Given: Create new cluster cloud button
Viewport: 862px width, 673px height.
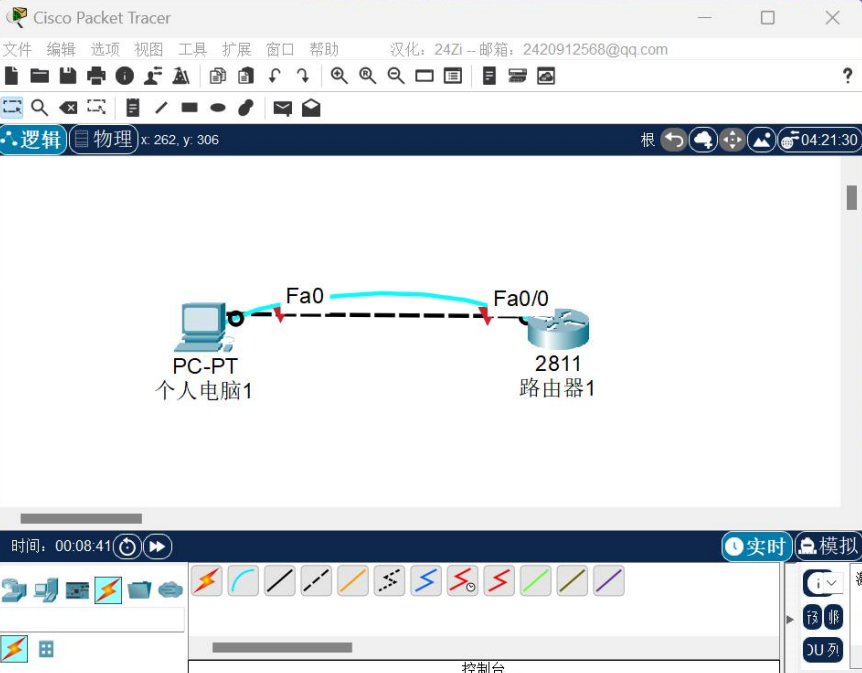Looking at the screenshot, I should click(704, 140).
